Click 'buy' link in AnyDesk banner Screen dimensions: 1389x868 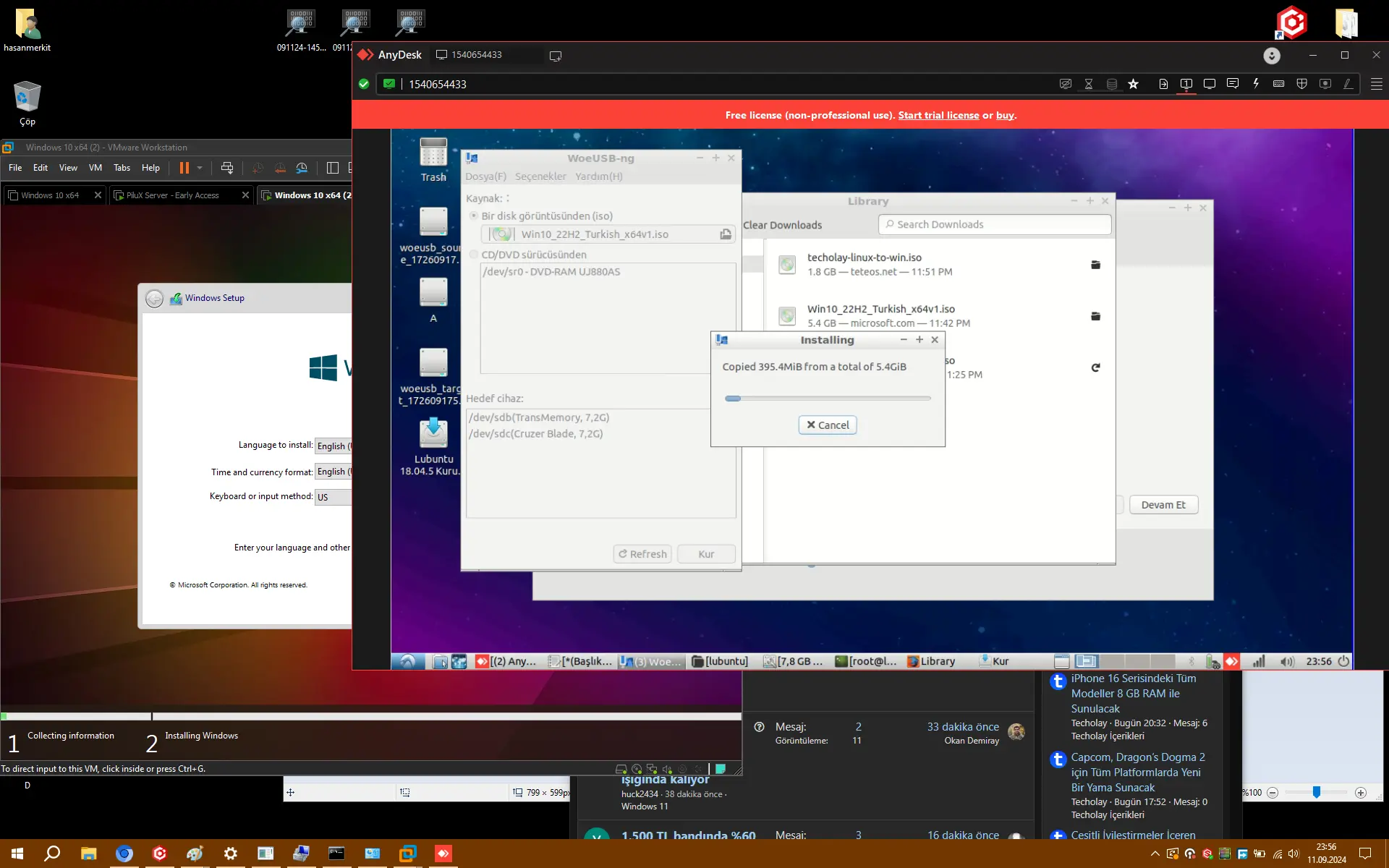coord(1005,115)
